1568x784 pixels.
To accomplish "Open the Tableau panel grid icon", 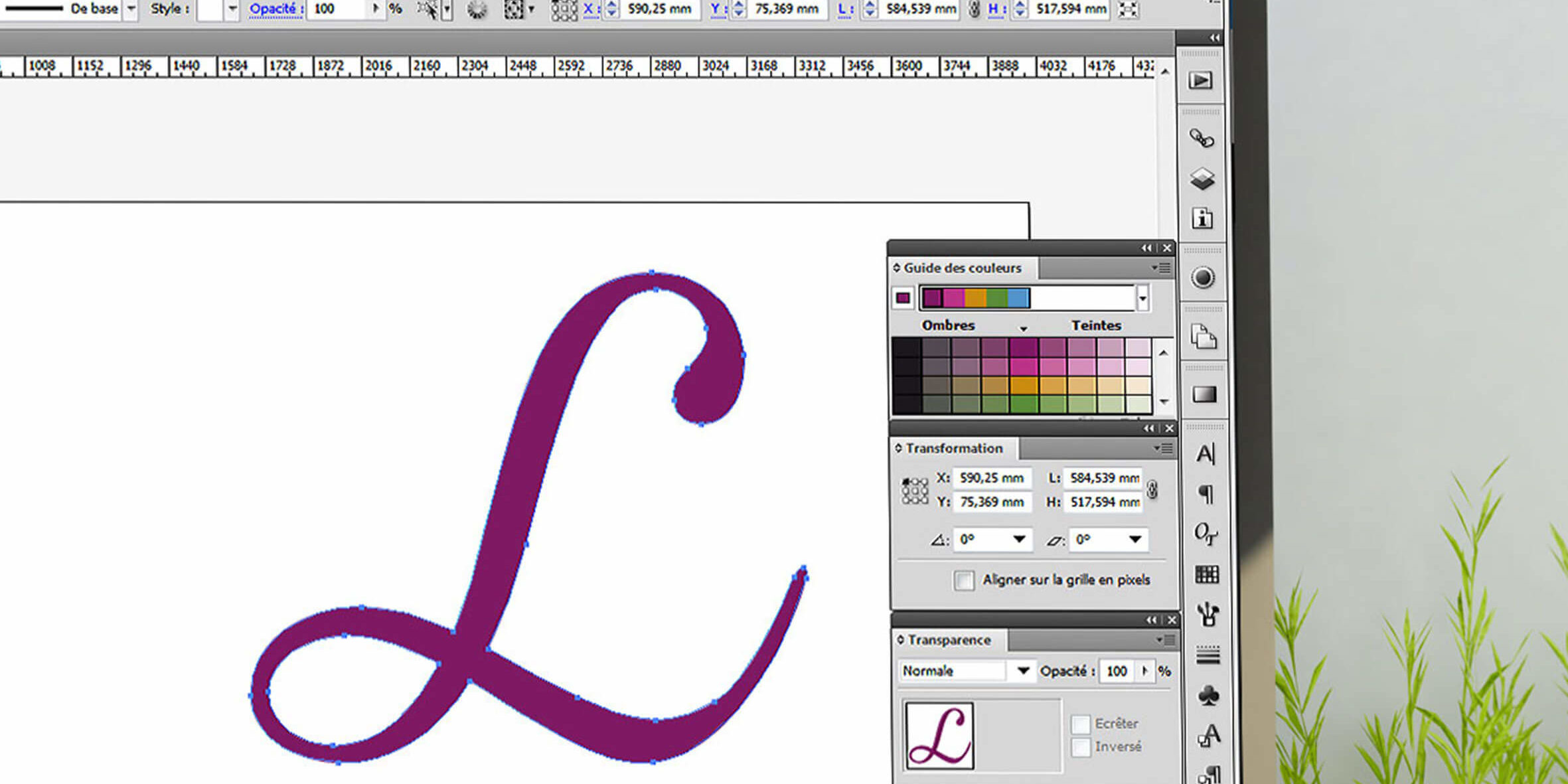I will pyautogui.click(x=1207, y=573).
